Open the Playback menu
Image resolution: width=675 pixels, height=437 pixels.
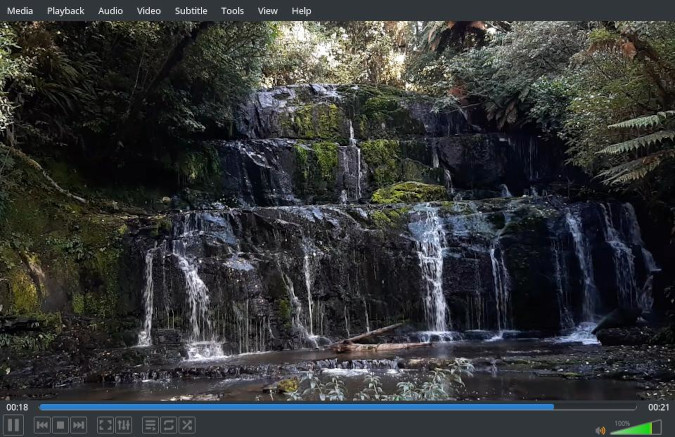point(65,11)
